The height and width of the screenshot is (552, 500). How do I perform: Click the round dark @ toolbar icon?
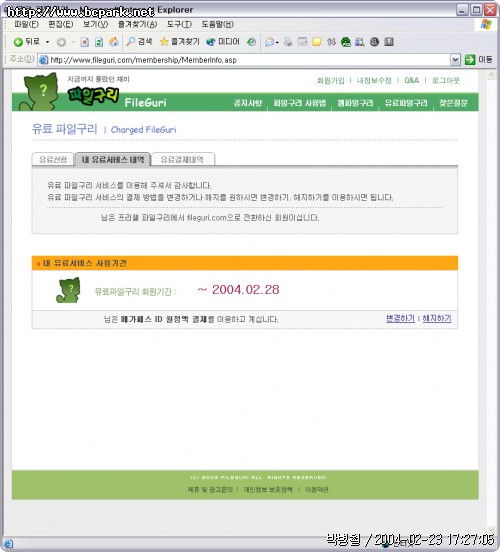(x=374, y=42)
